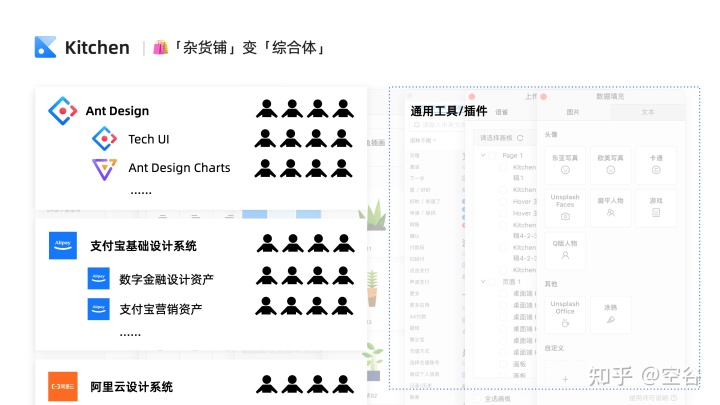The width and height of the screenshot is (720, 405).
Task: Select the 扫码付 entry in the text list
Action: [416, 259]
